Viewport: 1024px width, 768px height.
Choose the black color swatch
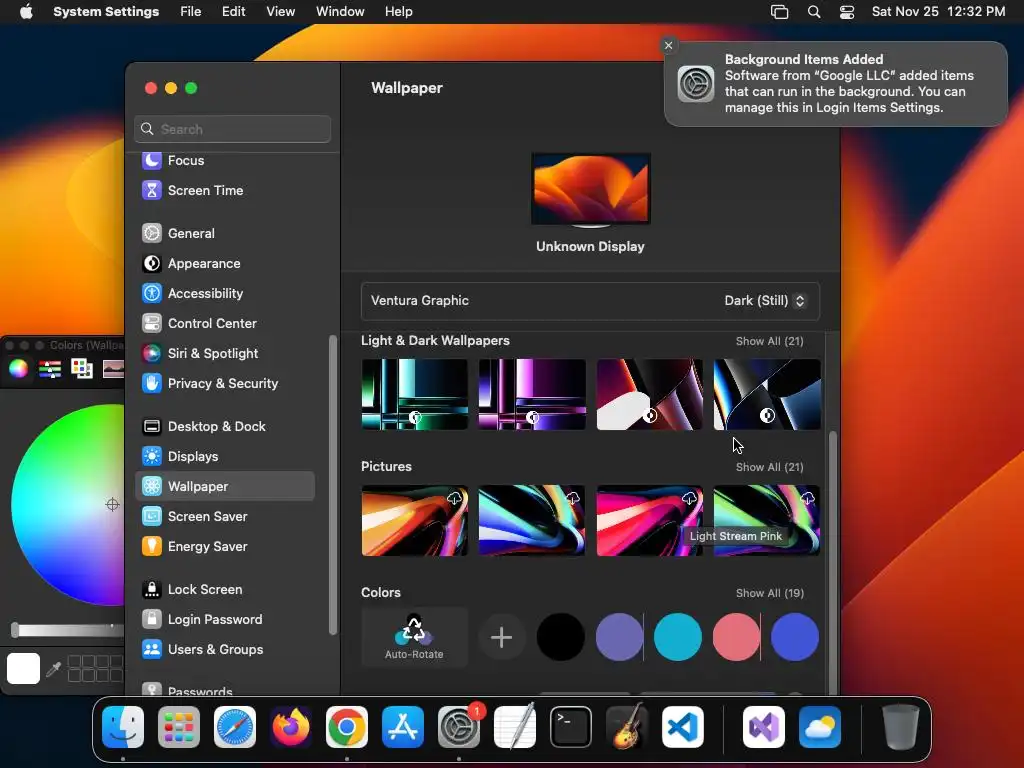pos(560,637)
